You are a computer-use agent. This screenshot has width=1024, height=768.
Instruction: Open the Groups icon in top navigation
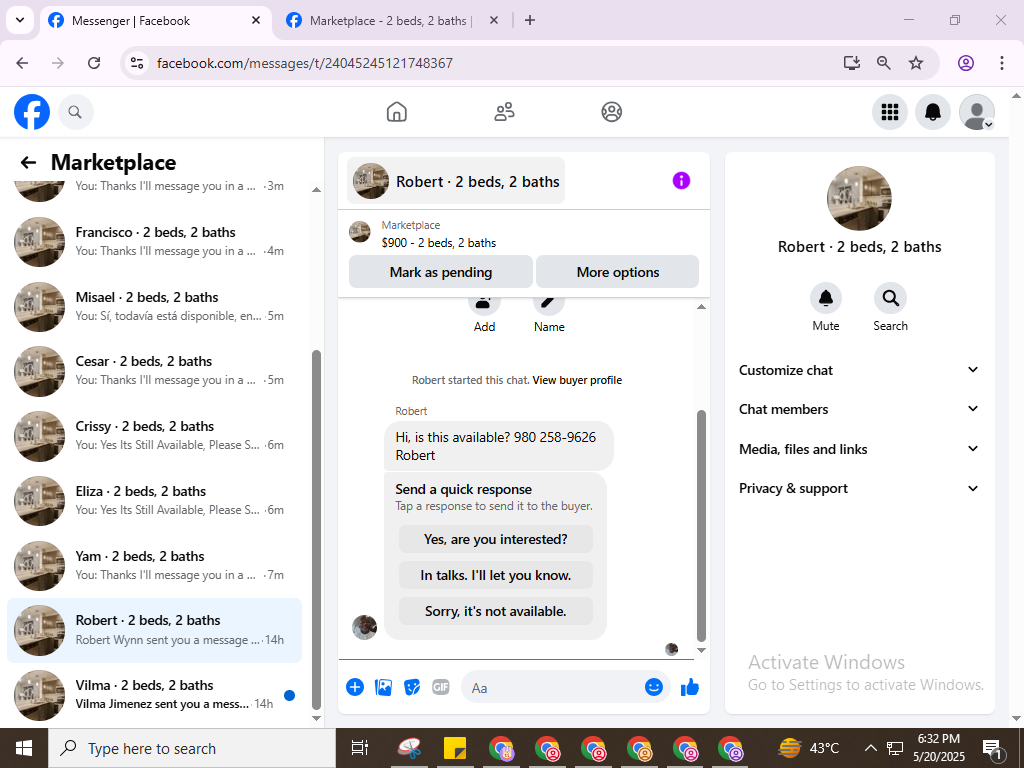[611, 112]
